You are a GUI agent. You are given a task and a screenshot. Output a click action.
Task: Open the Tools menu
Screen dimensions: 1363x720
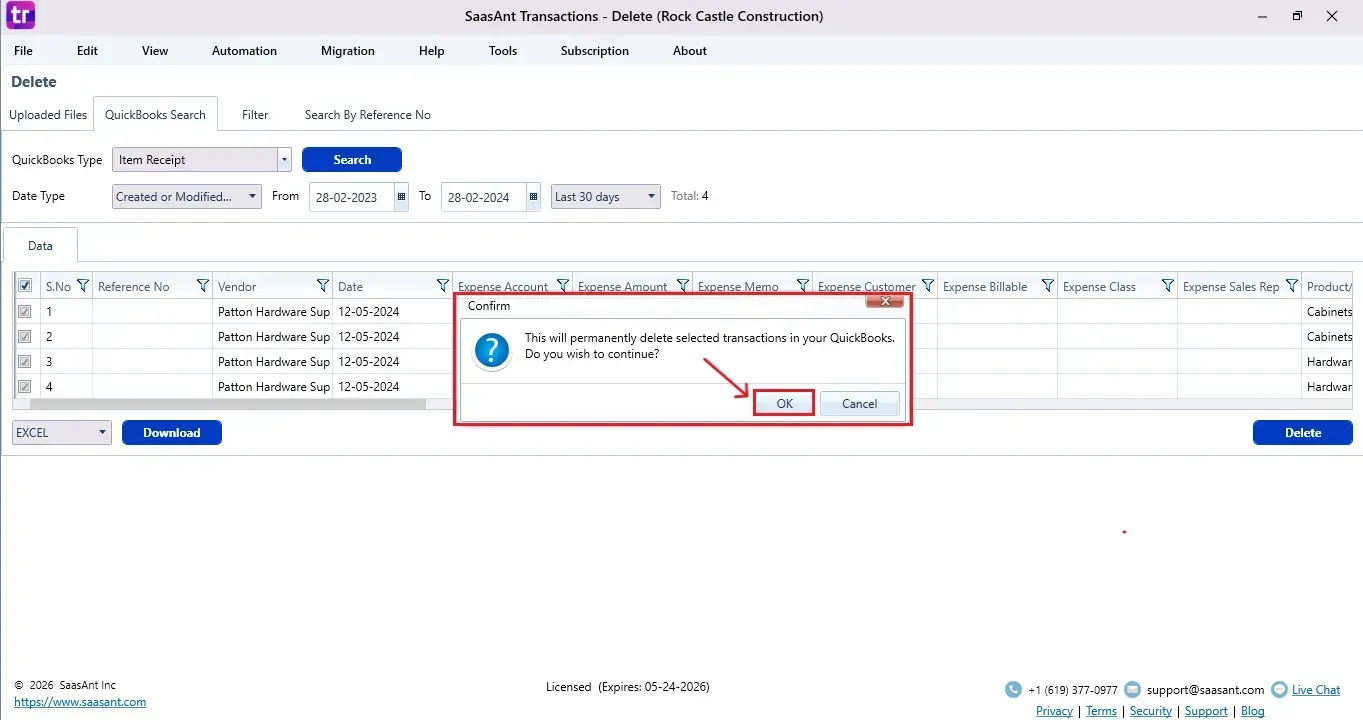[503, 51]
